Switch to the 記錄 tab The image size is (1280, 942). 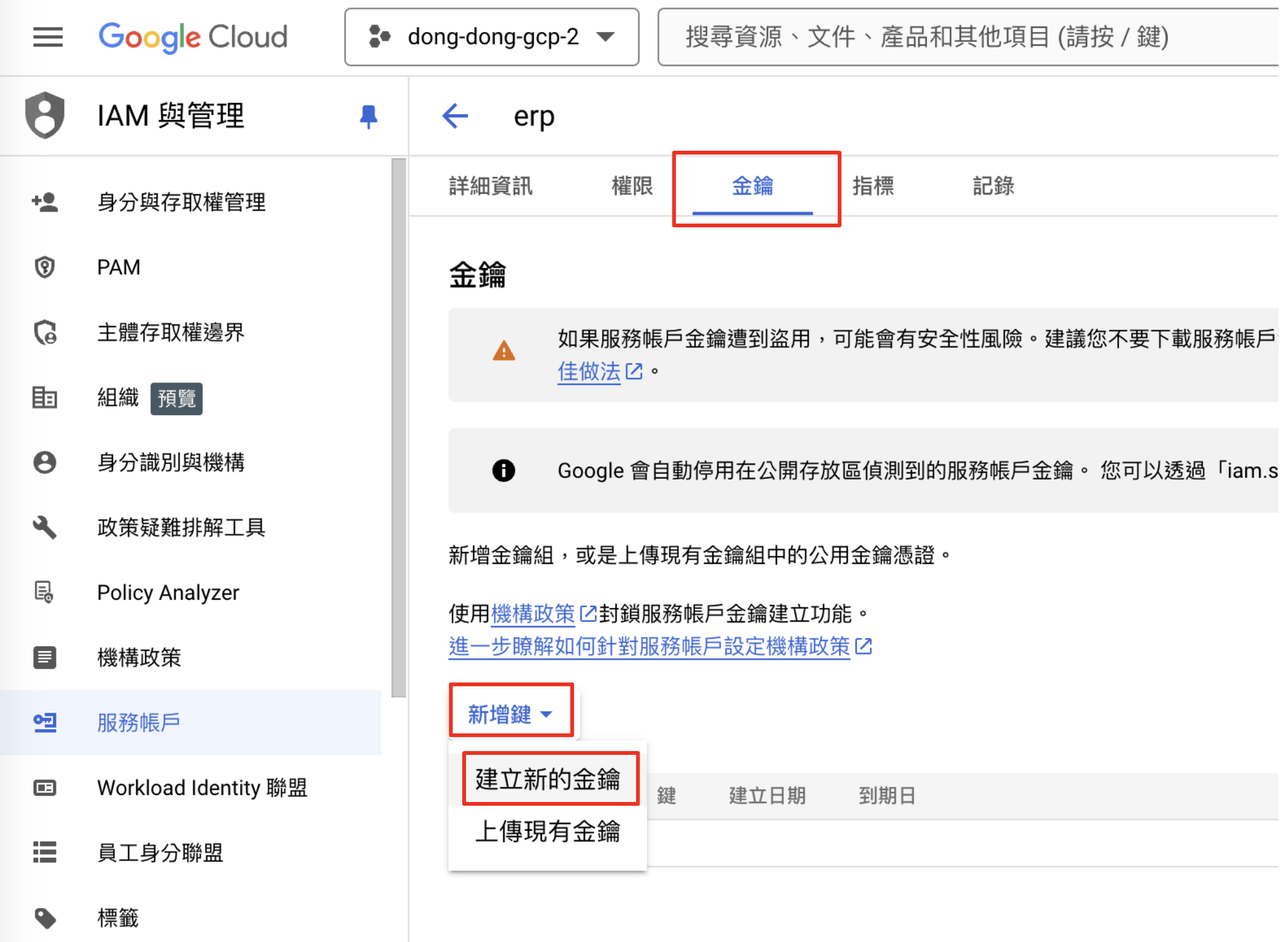993,186
